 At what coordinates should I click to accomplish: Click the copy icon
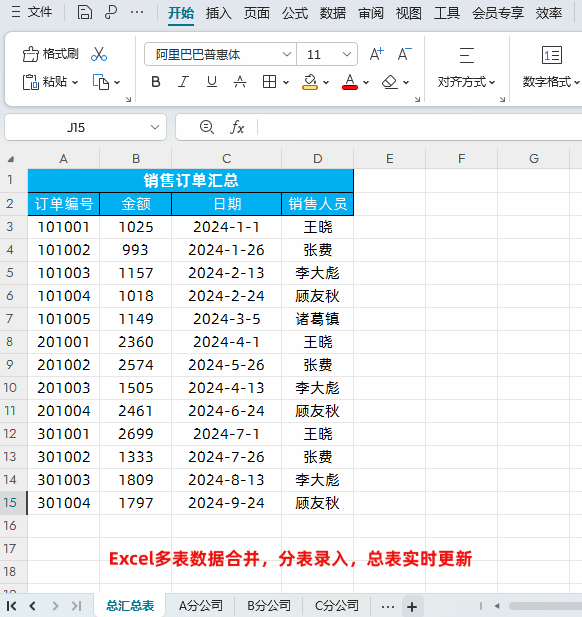[x=101, y=82]
